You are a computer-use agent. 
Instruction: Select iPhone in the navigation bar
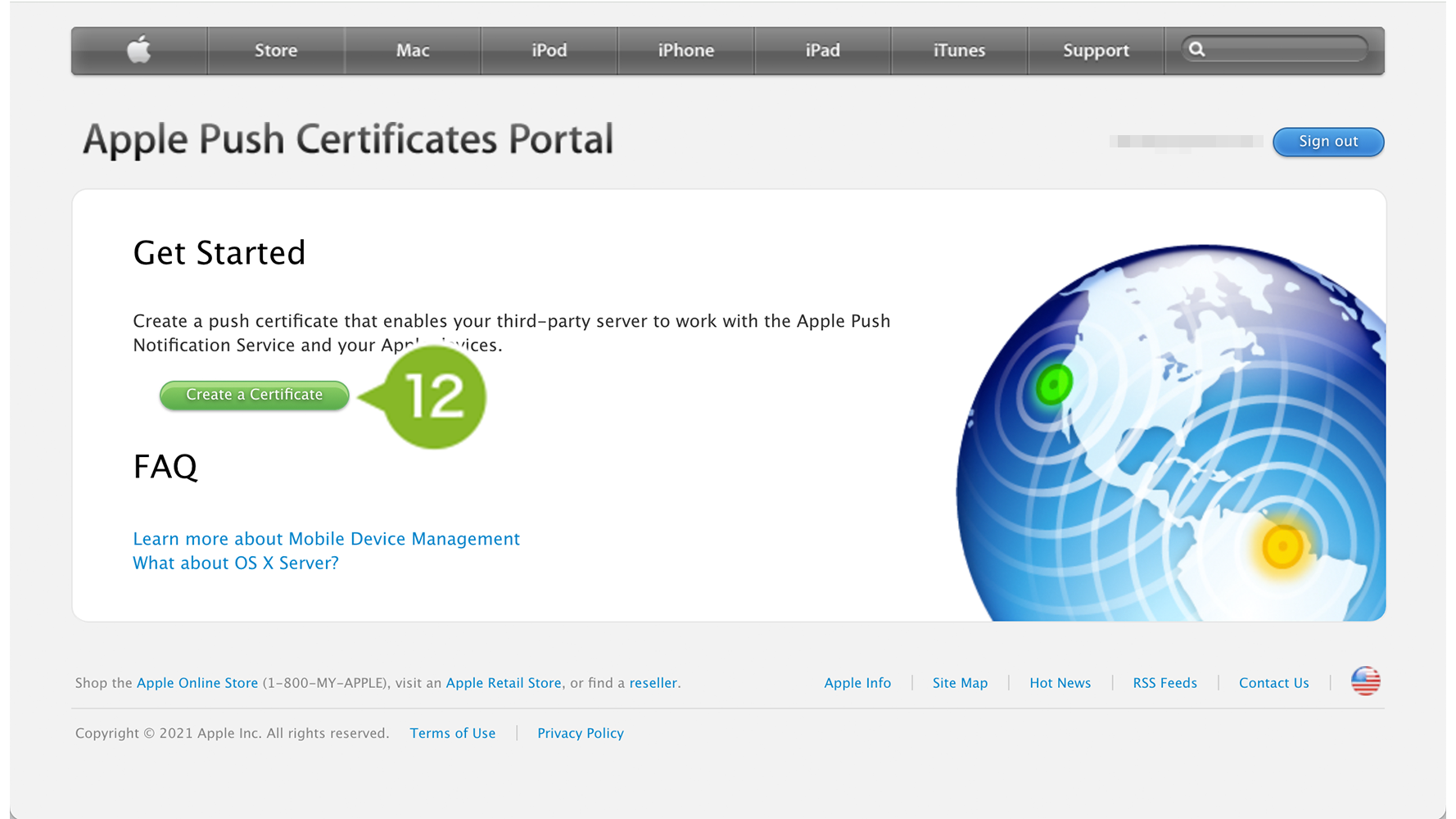pyautogui.click(x=686, y=51)
